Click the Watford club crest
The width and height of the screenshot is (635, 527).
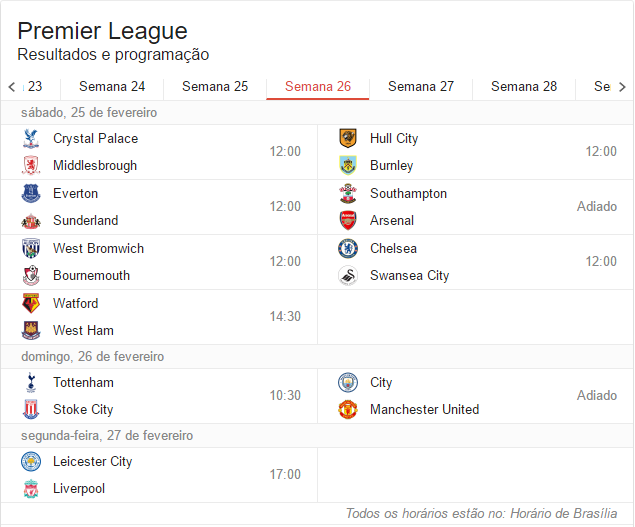coord(31,304)
